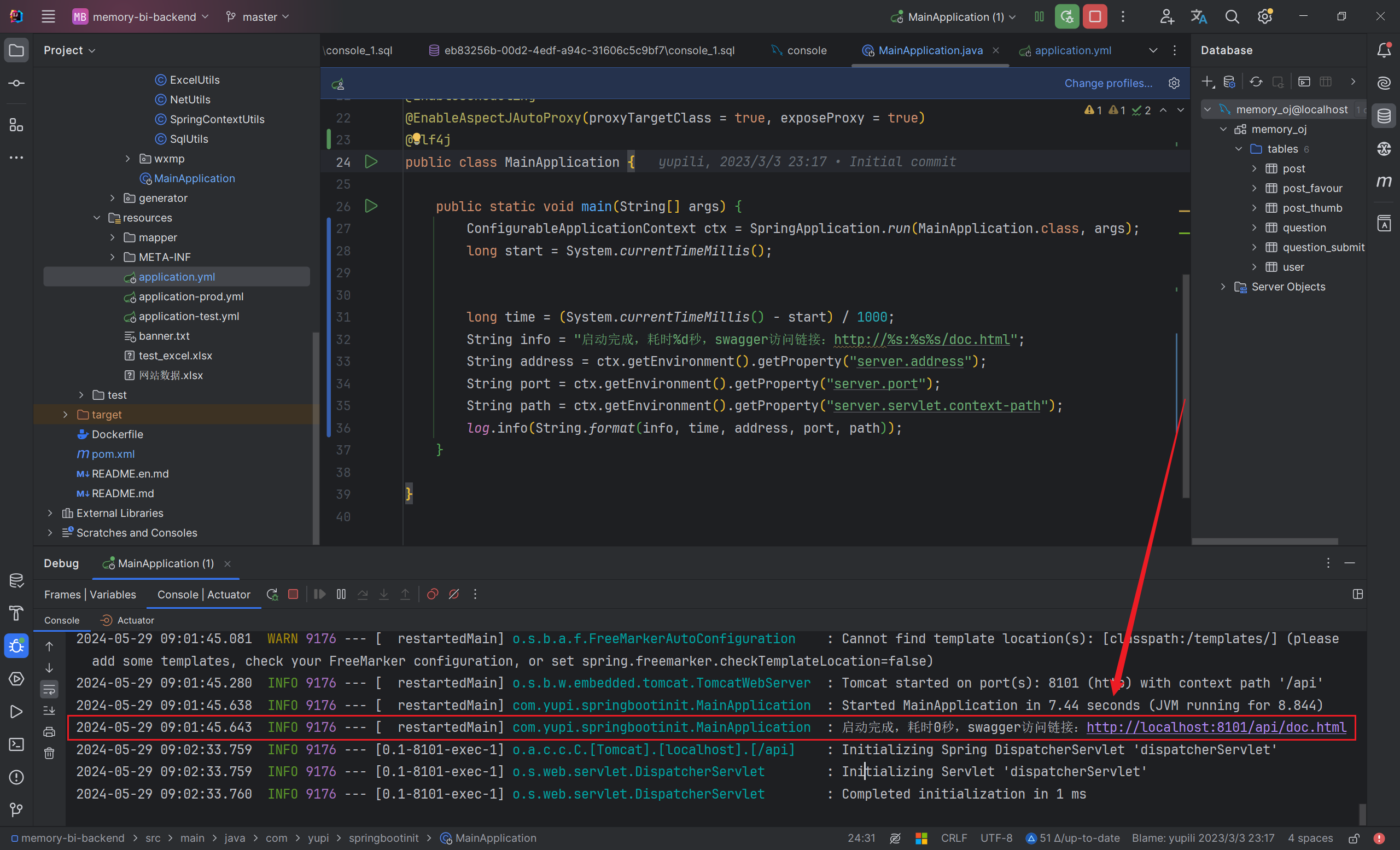Click Rerun icon in debug toolbar
The image size is (1400, 850).
point(272,595)
